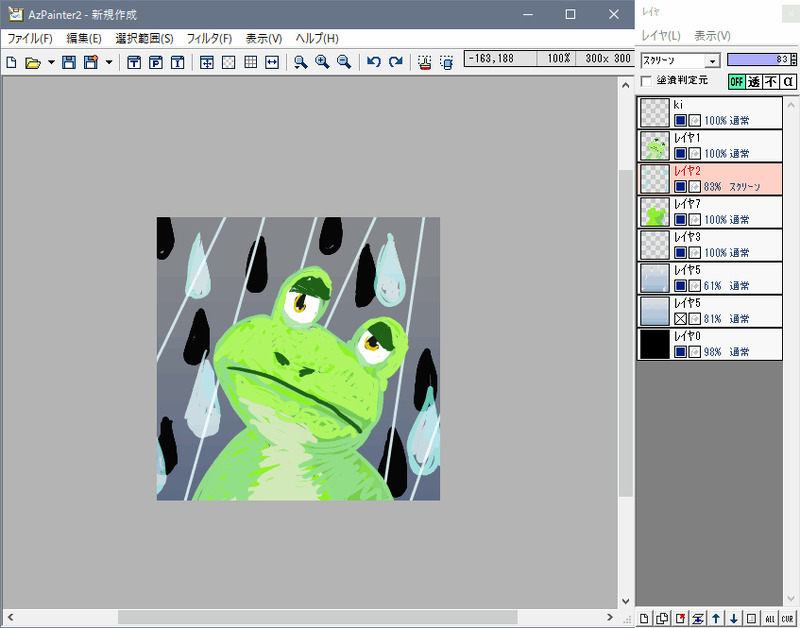Screen dimensions: 800x628
Task: Save the image with the floppy disk icon
Action: [x=69, y=62]
